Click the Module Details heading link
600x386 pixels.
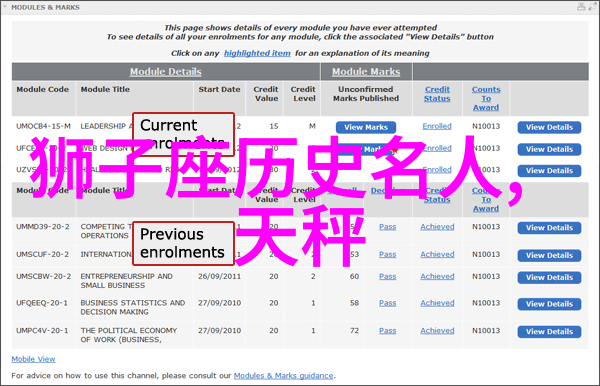click(x=165, y=72)
